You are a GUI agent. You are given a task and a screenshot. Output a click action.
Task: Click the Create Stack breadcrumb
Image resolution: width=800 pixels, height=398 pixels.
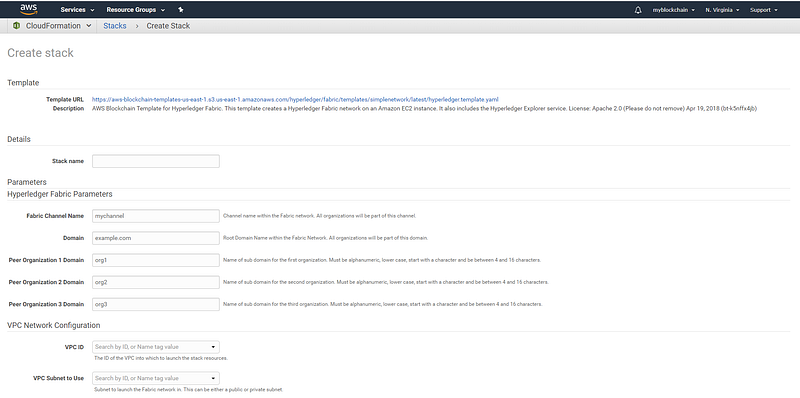coord(168,26)
